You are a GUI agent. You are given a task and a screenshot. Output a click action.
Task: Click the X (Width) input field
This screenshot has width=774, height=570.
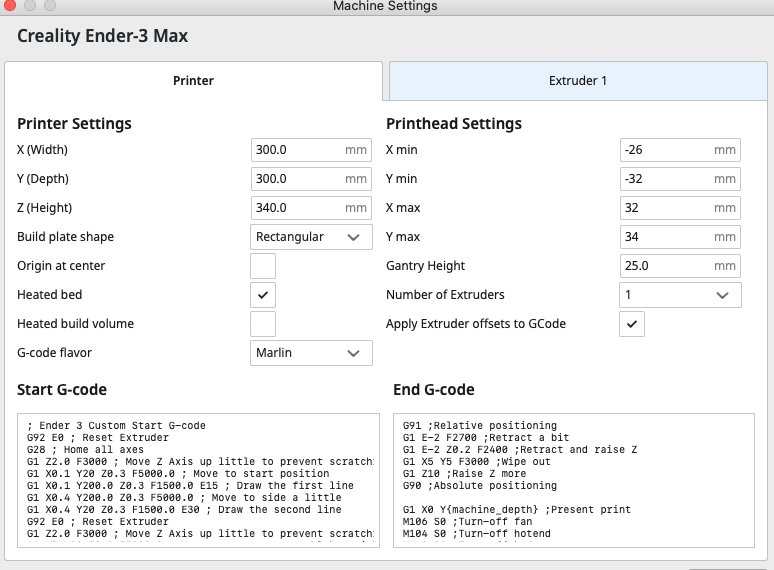coord(311,150)
